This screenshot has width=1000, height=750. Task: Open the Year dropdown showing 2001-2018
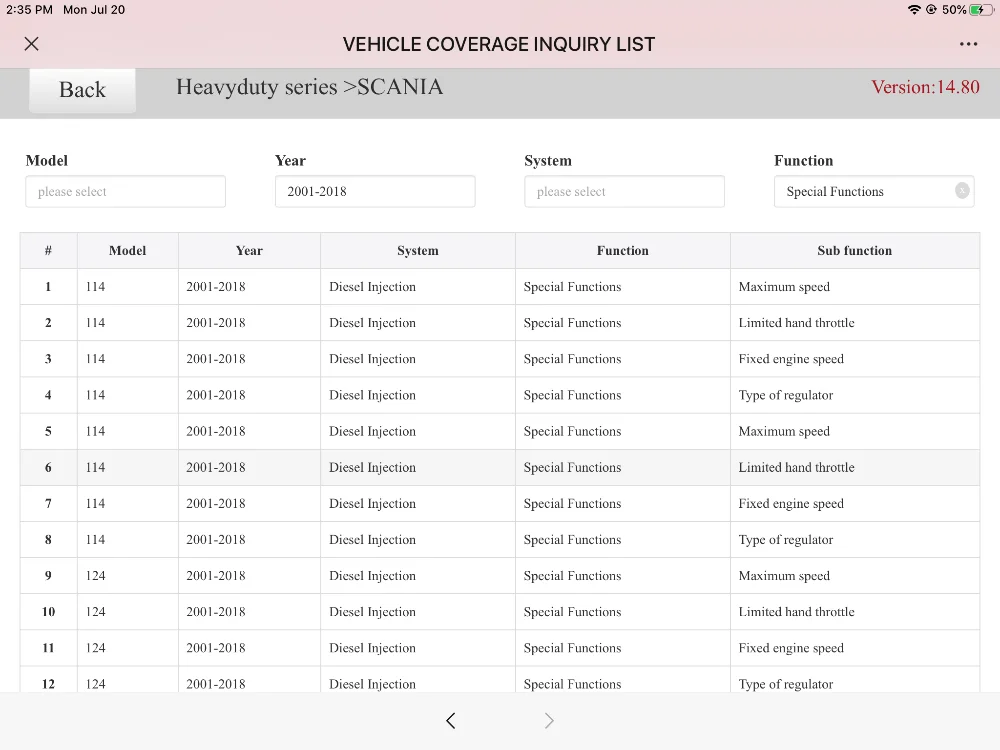point(375,191)
